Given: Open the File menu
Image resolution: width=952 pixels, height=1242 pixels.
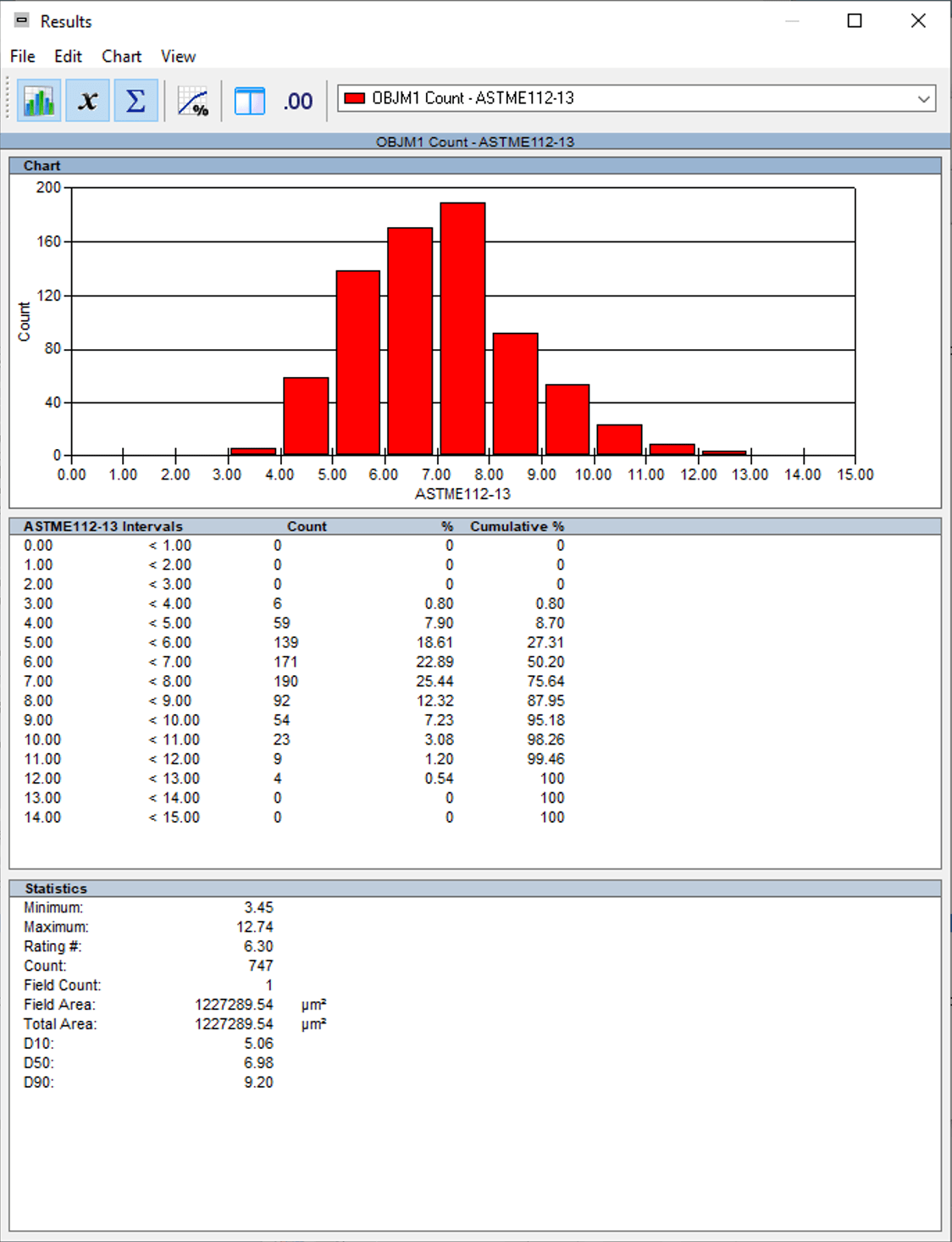Looking at the screenshot, I should [23, 56].
